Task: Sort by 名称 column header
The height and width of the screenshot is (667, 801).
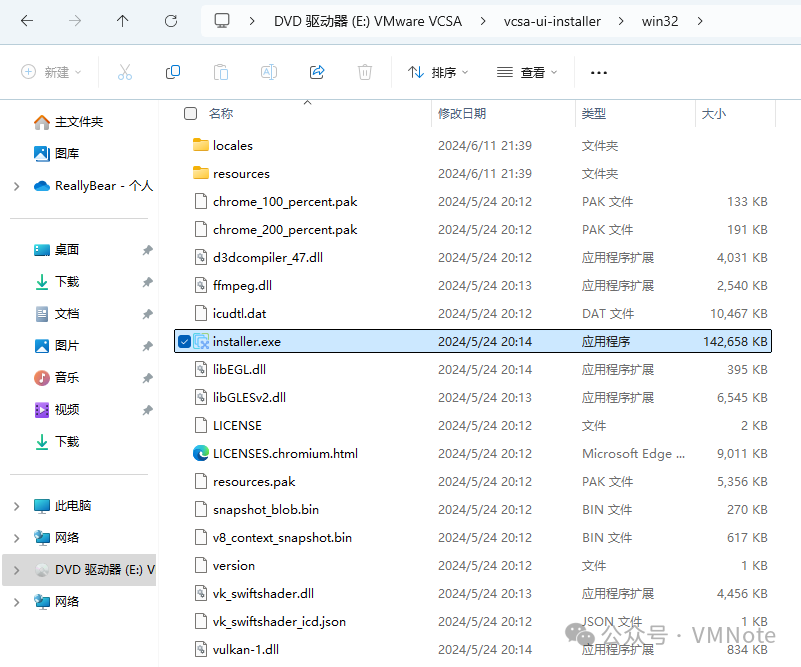Action: [221, 113]
